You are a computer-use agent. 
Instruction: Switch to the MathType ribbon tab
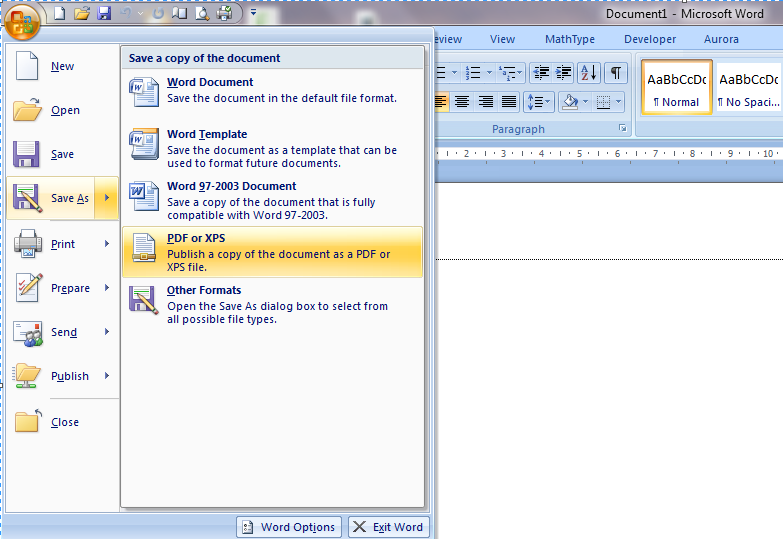point(570,39)
